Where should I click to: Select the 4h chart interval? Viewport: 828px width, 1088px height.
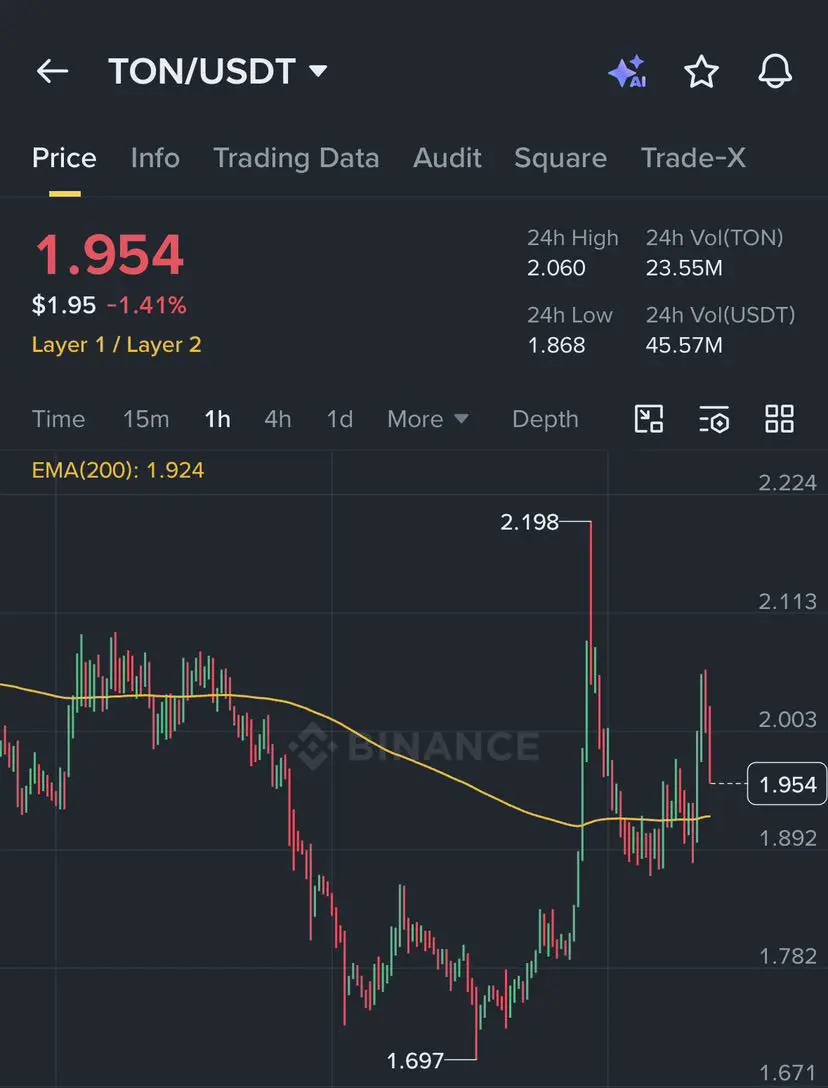[x=278, y=419]
